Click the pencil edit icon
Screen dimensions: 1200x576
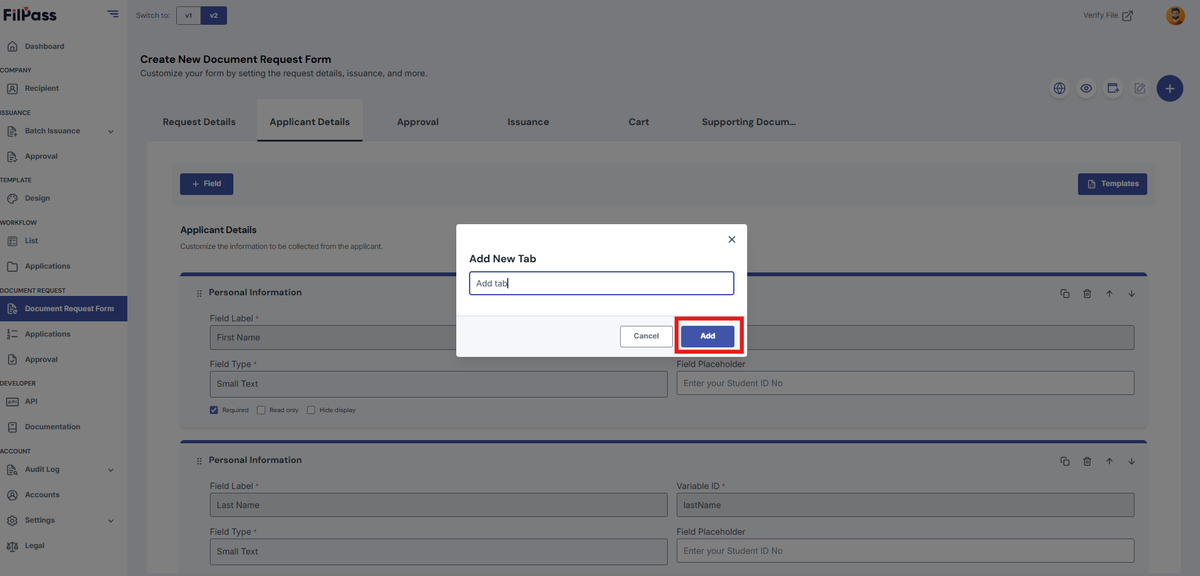coord(1140,88)
